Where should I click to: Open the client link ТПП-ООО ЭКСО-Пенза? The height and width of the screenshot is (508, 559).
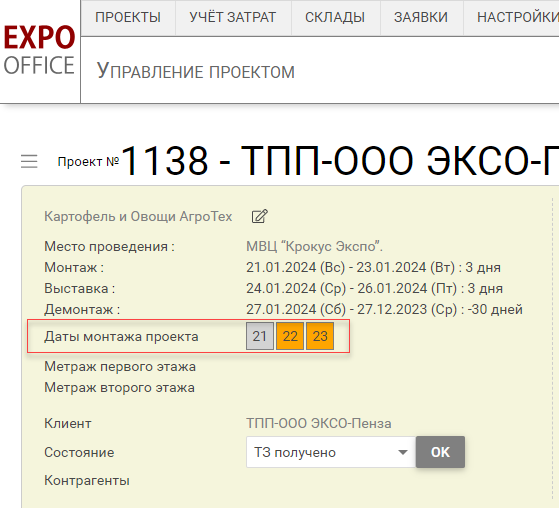(319, 423)
